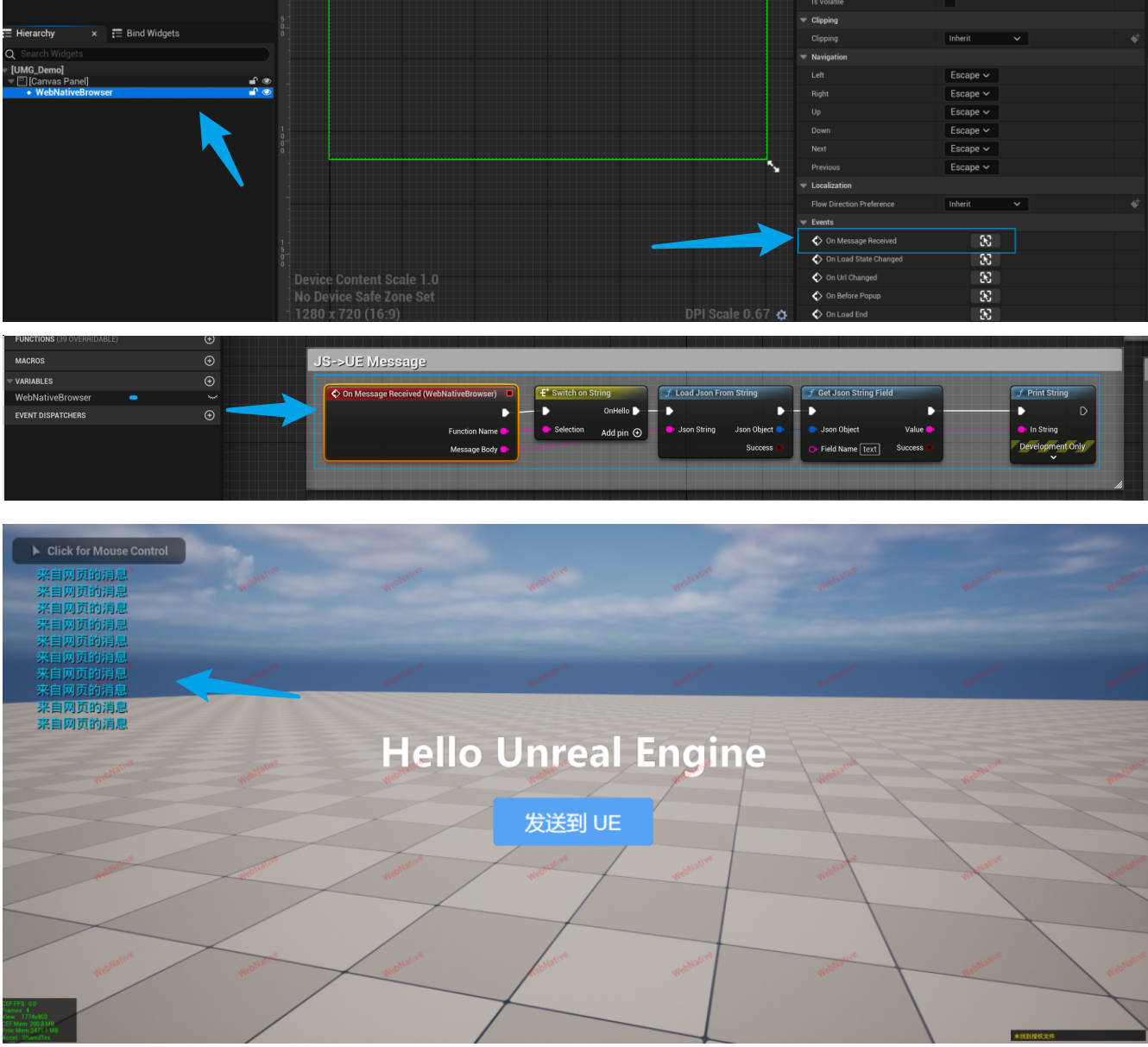Click the Value output pin on Get Json String Field
Image resolution: width=1148 pixels, height=1047 pixels.
click(930, 430)
